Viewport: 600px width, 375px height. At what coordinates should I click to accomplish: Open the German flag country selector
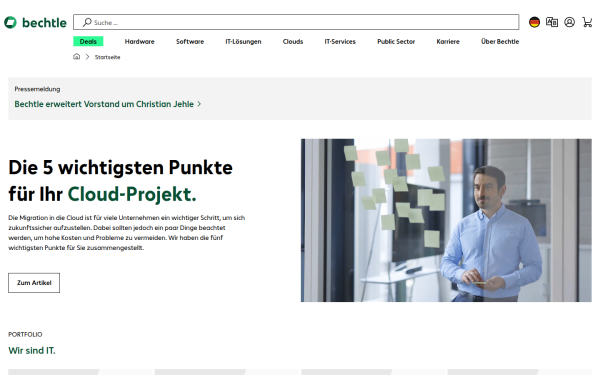click(534, 22)
